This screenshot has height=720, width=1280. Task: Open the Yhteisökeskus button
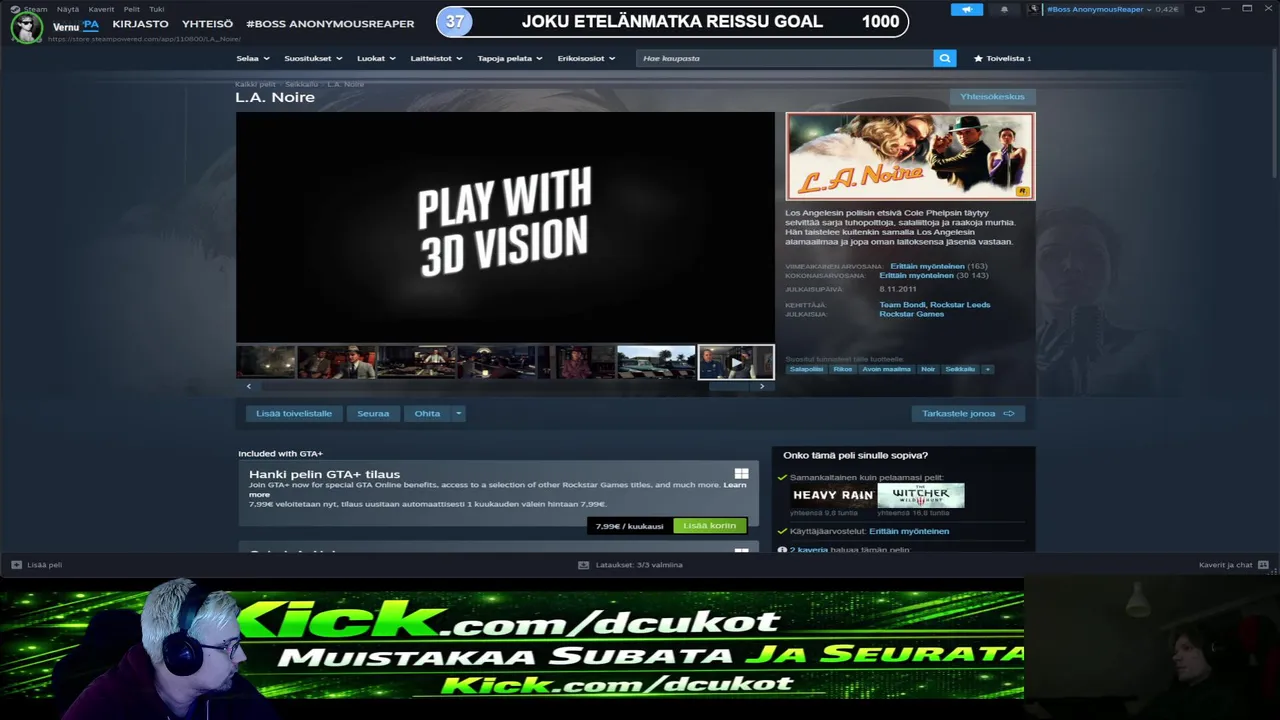(992, 97)
